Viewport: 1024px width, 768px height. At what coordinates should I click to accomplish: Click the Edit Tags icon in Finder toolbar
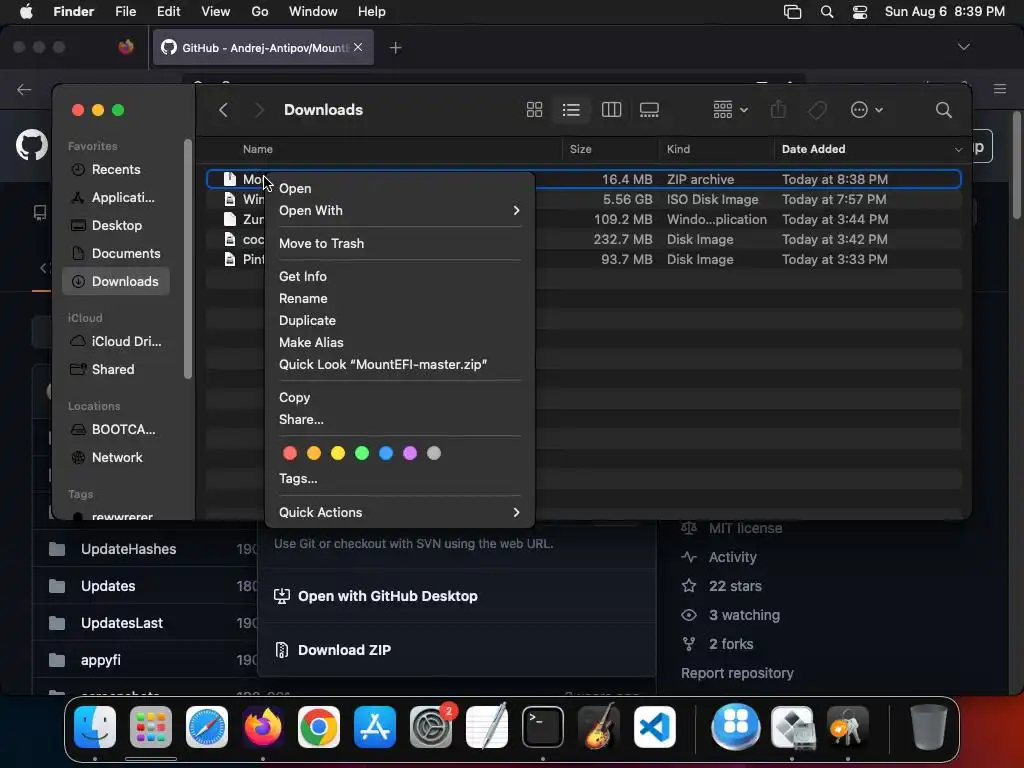coord(817,110)
